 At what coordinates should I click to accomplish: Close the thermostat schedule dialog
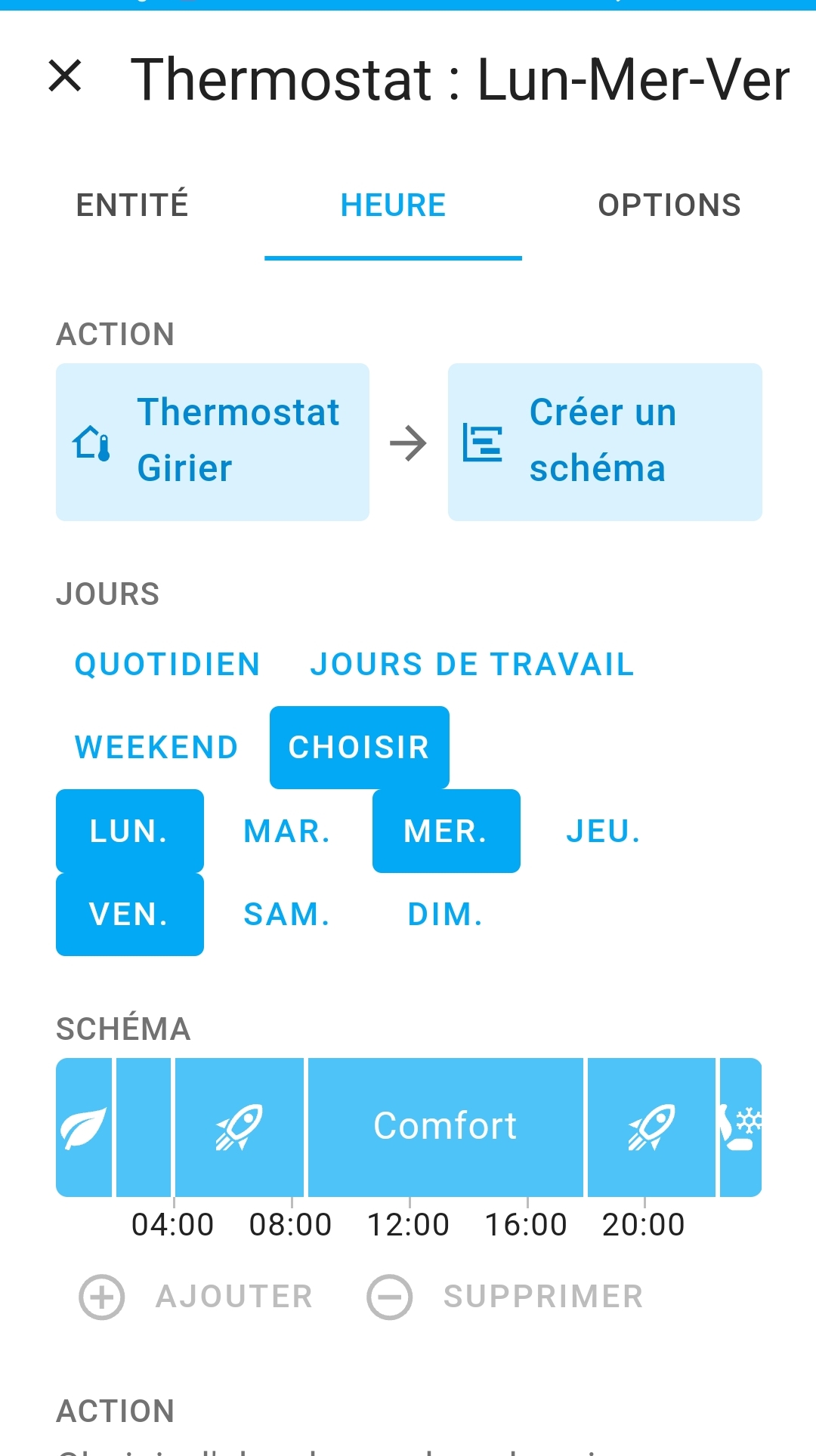click(65, 76)
